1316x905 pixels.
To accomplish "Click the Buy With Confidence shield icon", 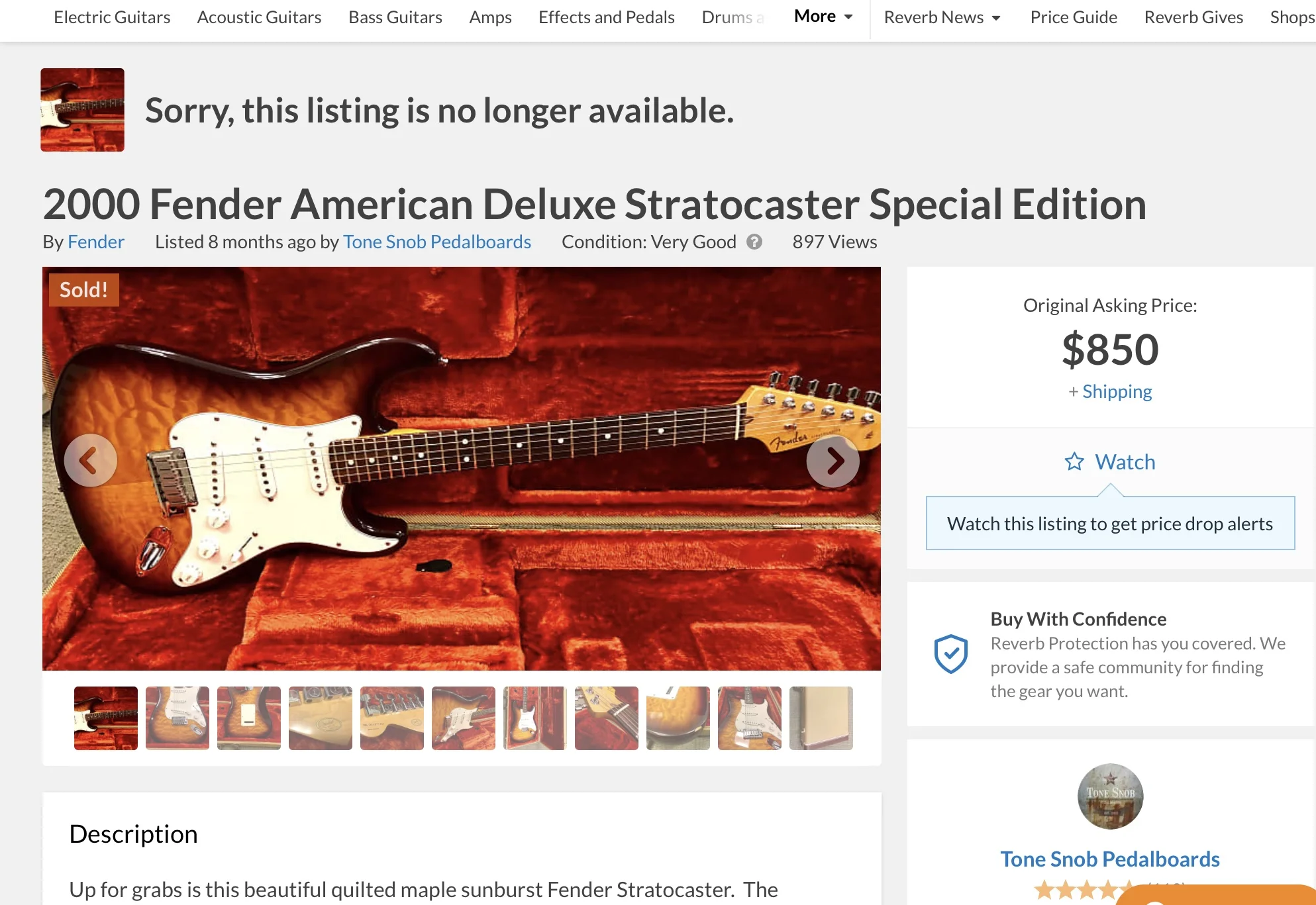I will [x=950, y=654].
